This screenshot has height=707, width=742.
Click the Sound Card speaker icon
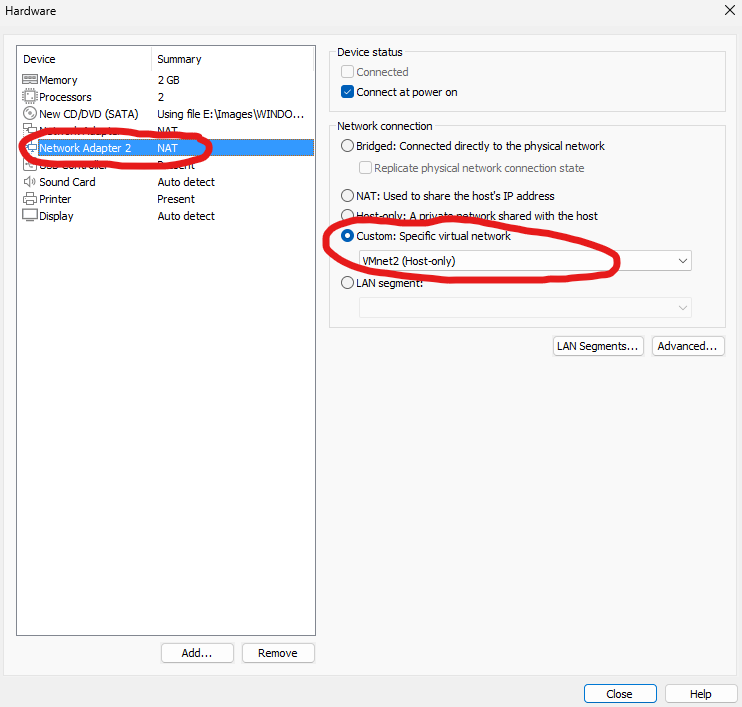tap(30, 182)
